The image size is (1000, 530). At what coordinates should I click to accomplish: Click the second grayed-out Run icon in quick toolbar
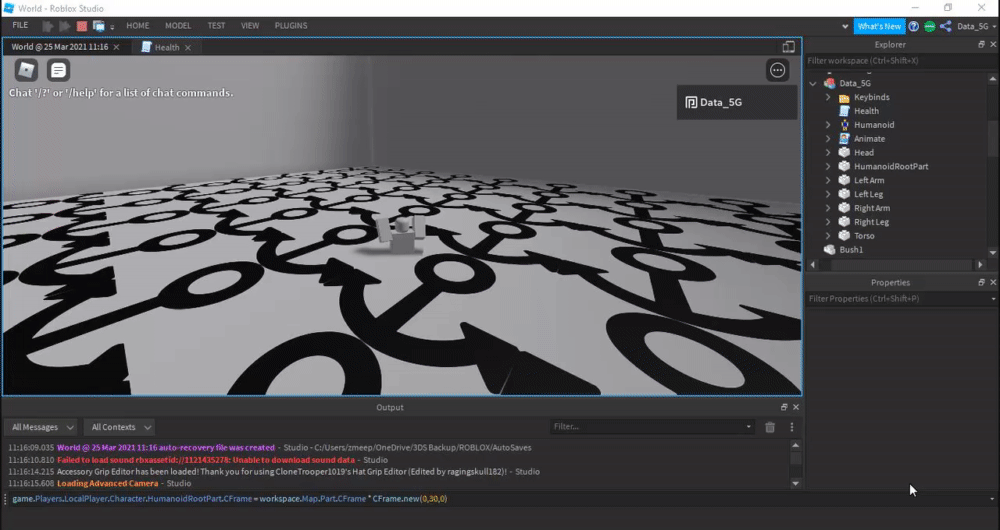[64, 26]
